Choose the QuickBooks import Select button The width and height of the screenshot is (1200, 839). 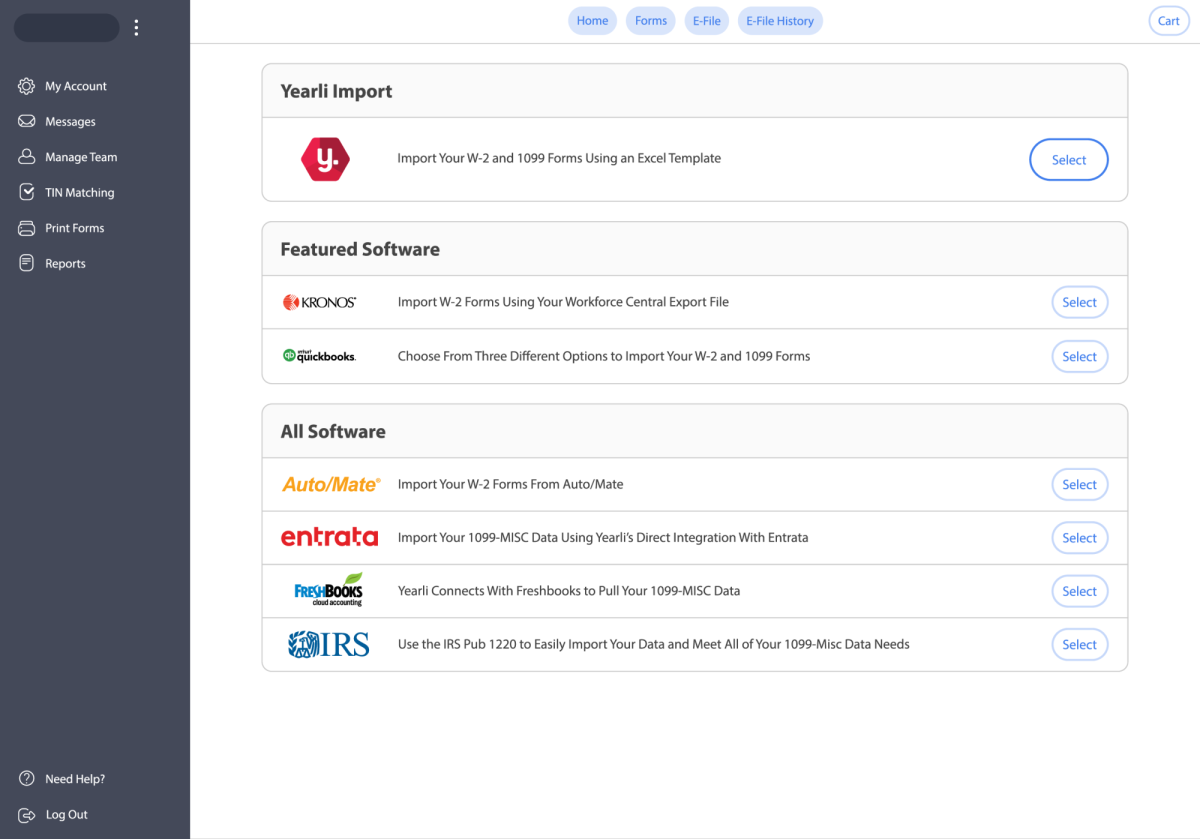click(1079, 356)
